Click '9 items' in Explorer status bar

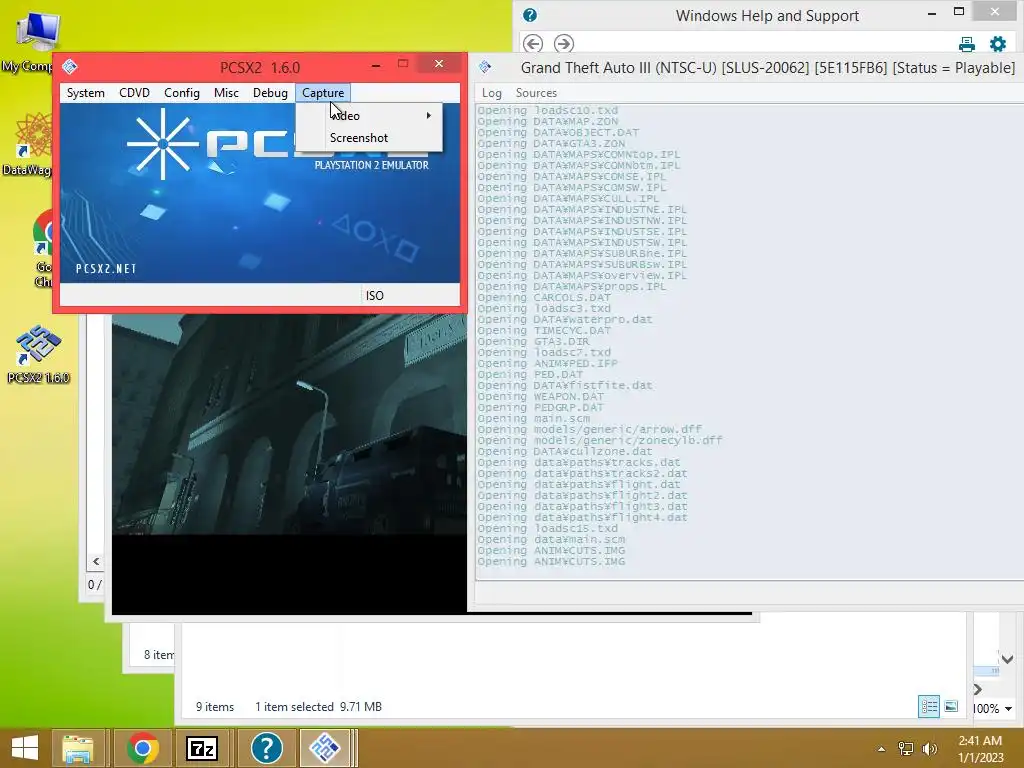(215, 707)
